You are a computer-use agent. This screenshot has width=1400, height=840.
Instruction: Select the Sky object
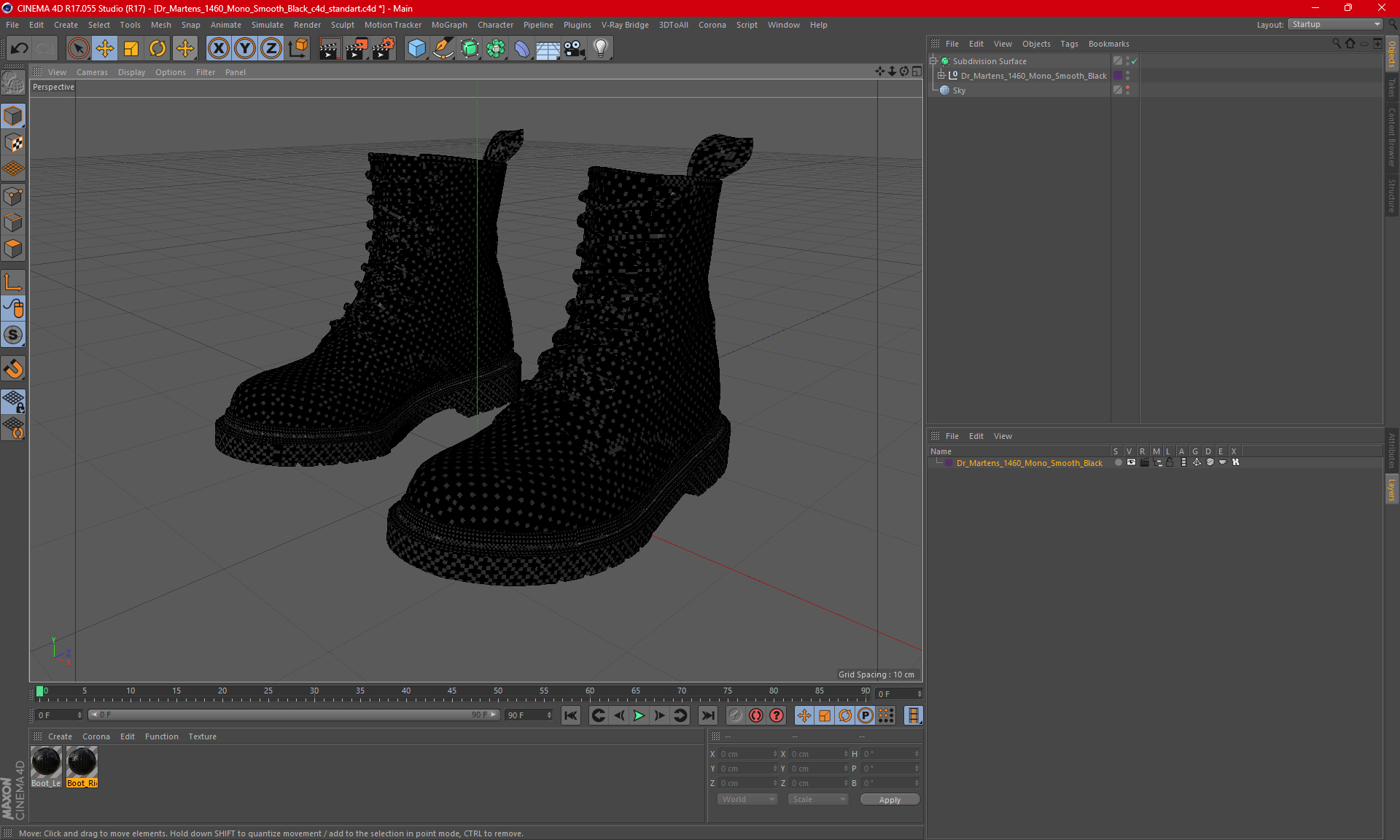[x=959, y=90]
